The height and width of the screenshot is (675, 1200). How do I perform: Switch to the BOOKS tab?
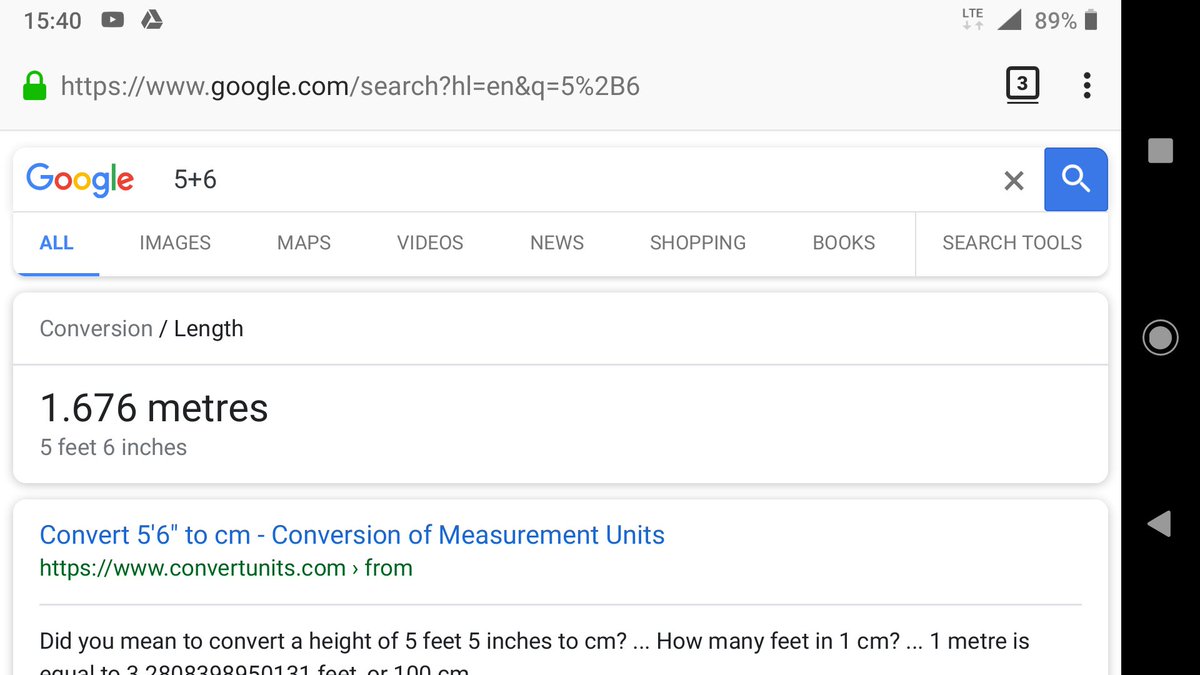(844, 243)
